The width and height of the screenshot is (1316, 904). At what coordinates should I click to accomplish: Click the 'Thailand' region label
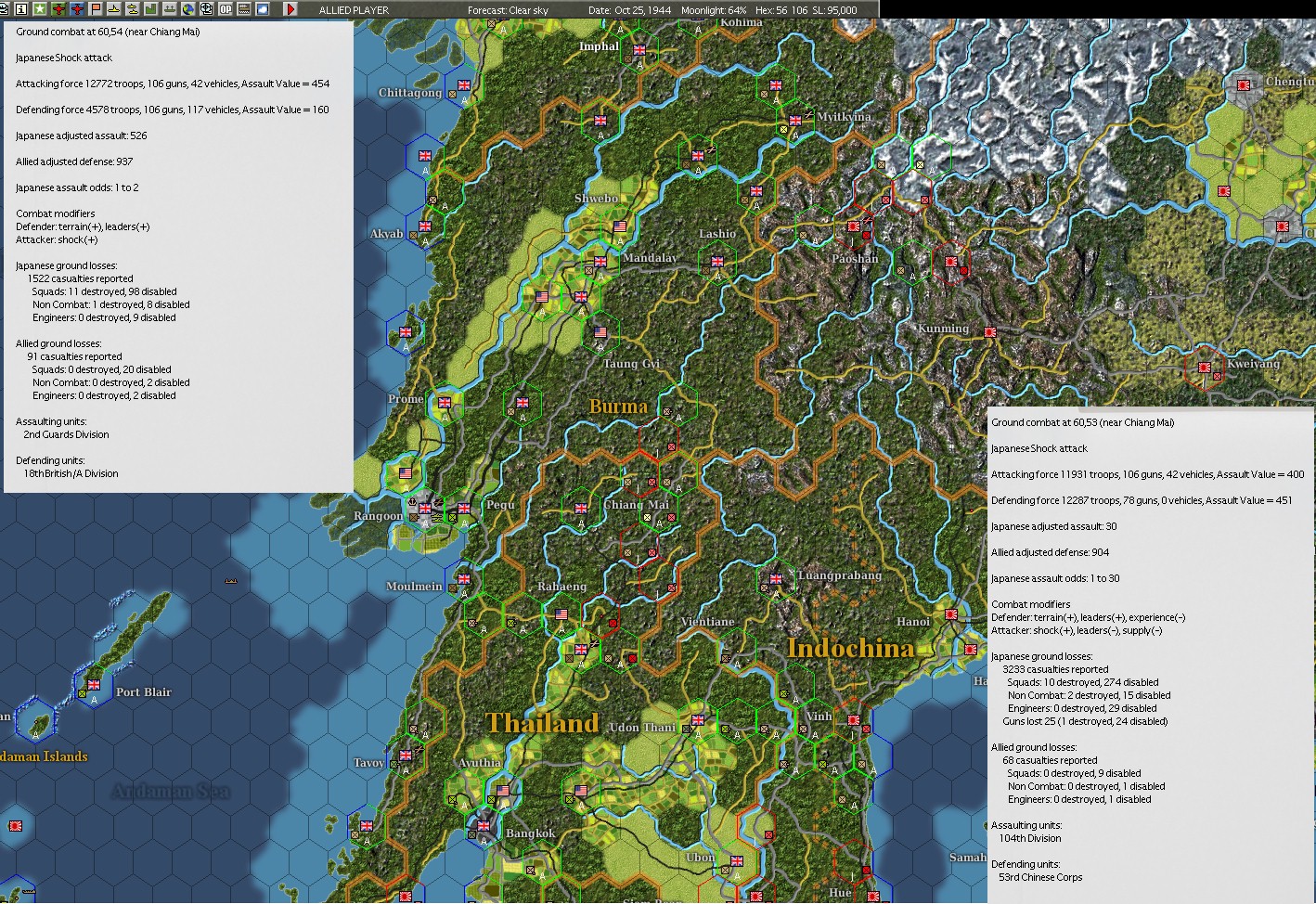(542, 723)
